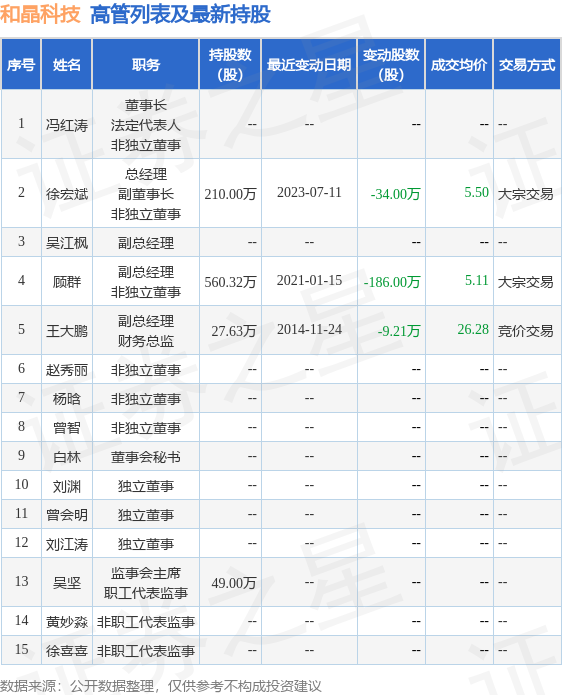Click 吴坚's 监事会主席 position cell

point(146,582)
